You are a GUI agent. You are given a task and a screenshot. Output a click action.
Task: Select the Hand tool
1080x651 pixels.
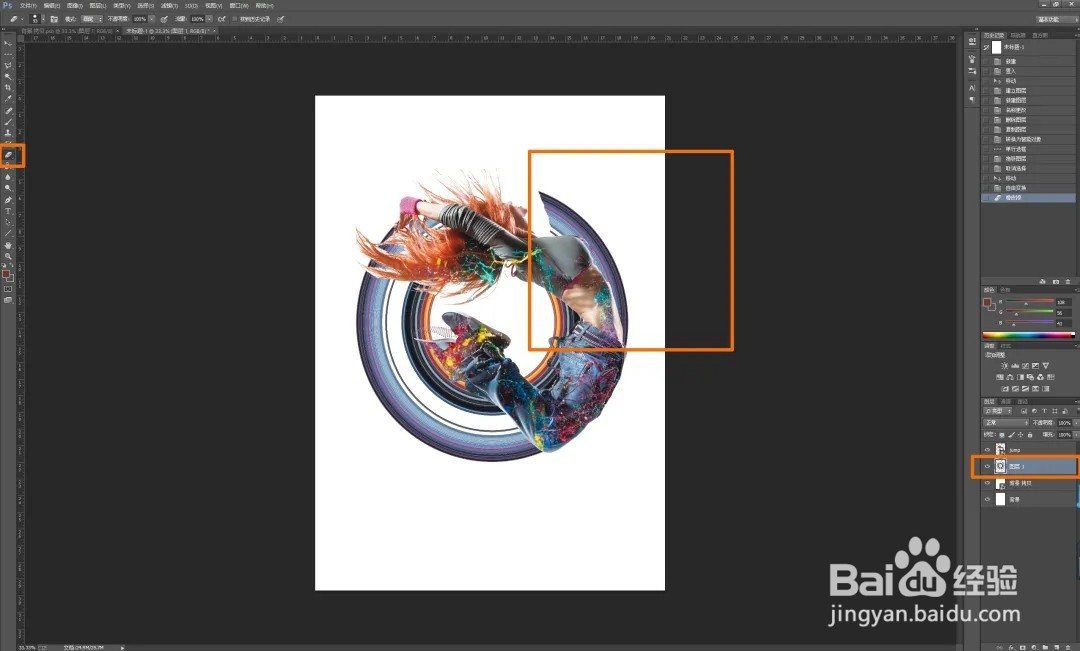pos(8,245)
